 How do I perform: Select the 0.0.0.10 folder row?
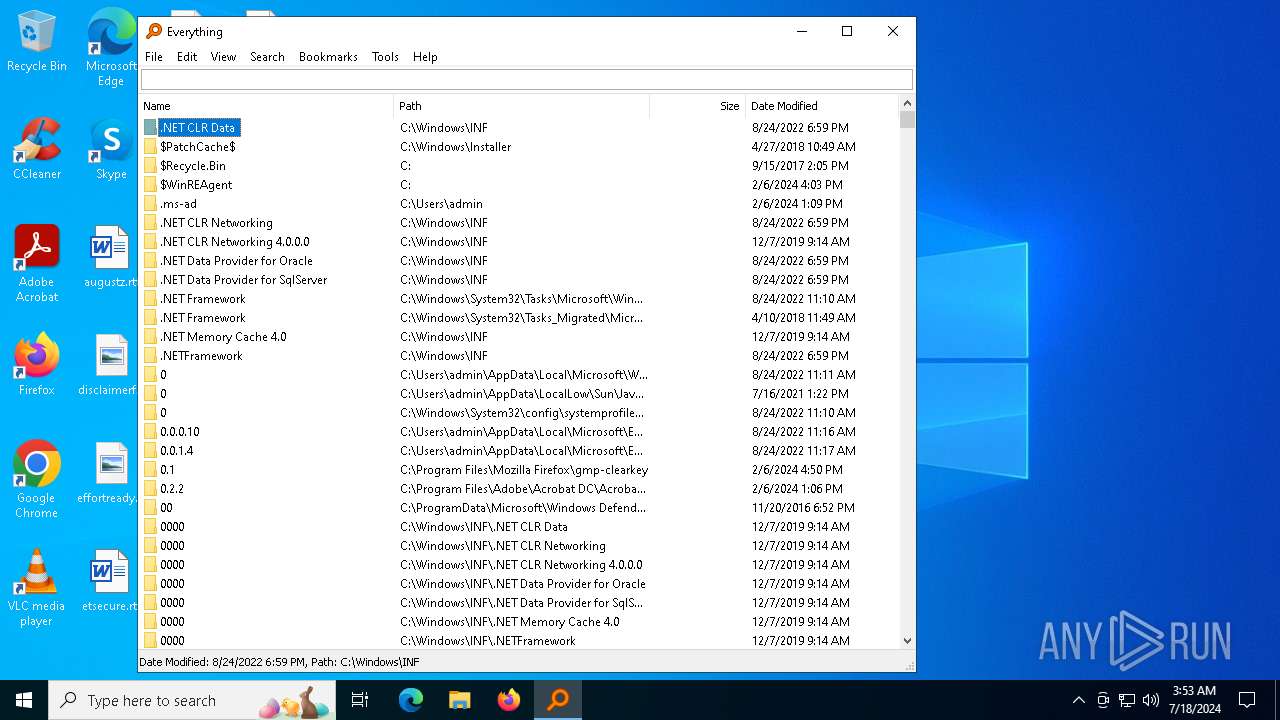519,432
